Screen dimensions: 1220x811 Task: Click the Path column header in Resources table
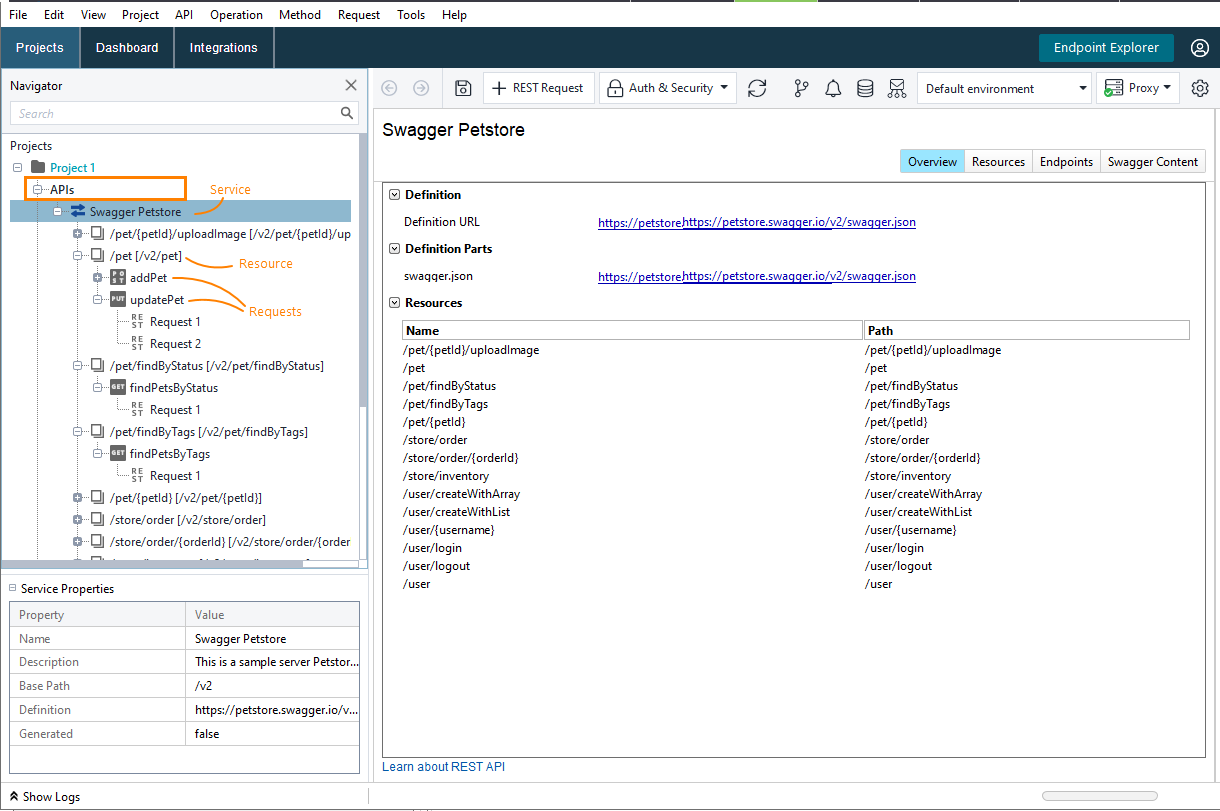(1027, 330)
